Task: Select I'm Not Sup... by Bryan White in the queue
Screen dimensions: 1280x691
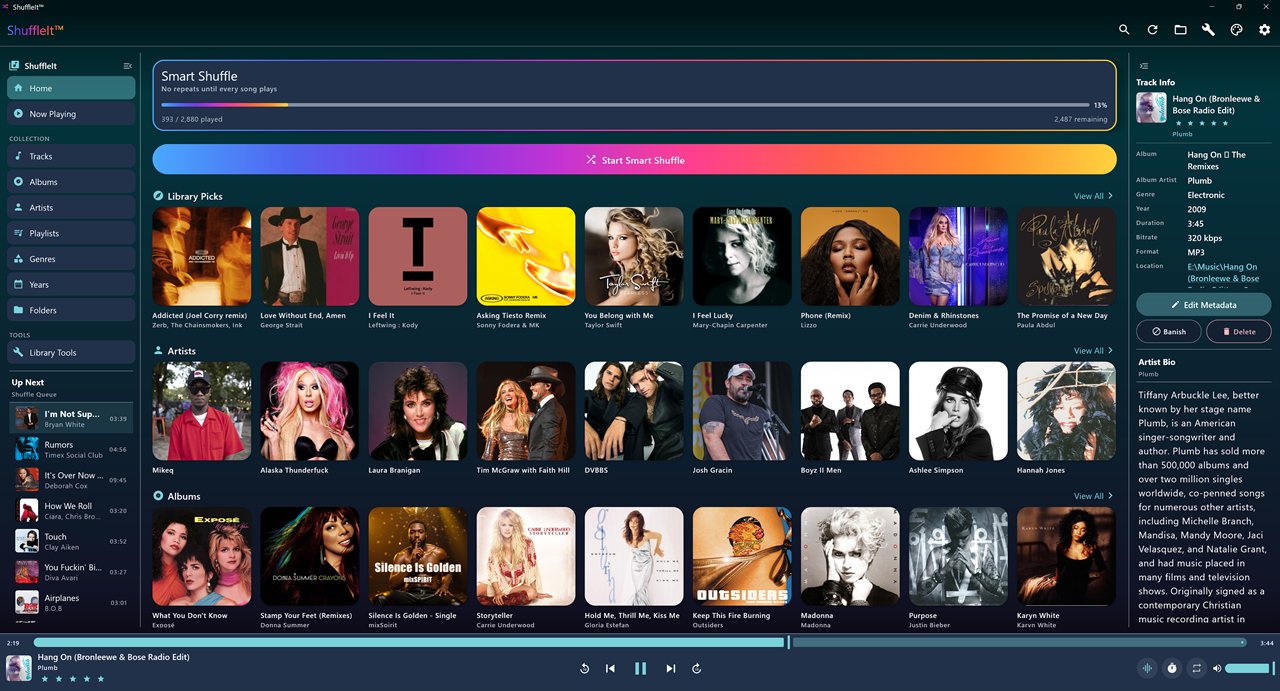Action: 71,419
